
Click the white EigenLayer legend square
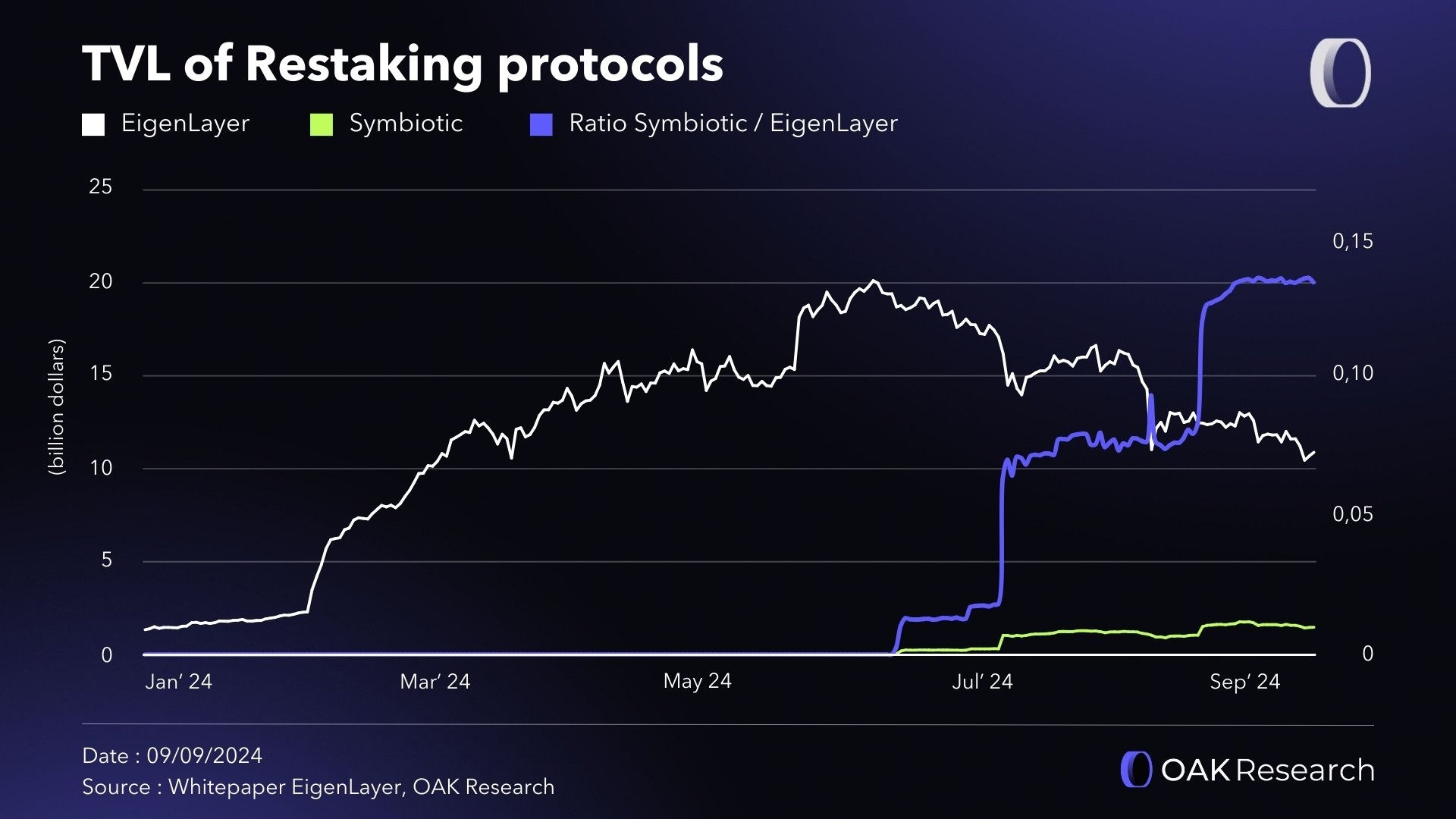[93, 124]
